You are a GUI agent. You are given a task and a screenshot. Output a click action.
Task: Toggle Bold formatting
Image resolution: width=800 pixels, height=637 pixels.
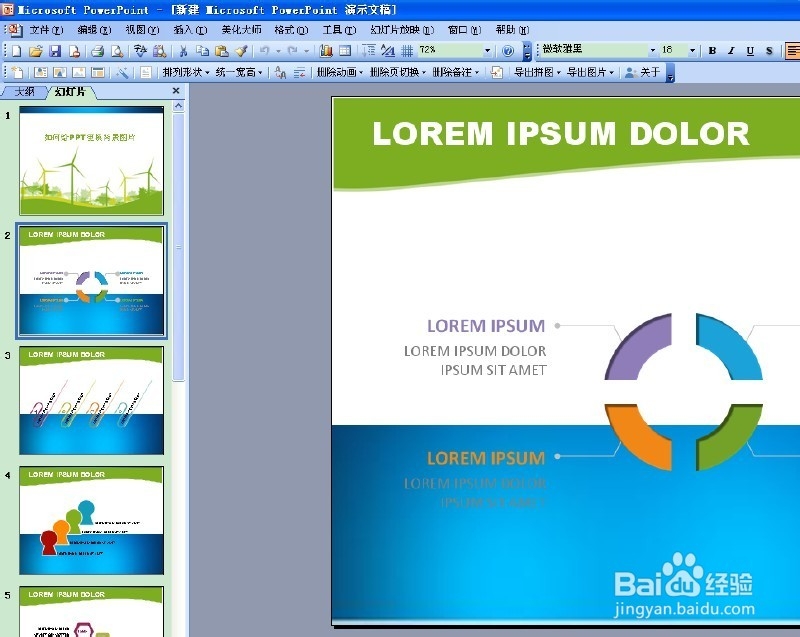pyautogui.click(x=712, y=50)
